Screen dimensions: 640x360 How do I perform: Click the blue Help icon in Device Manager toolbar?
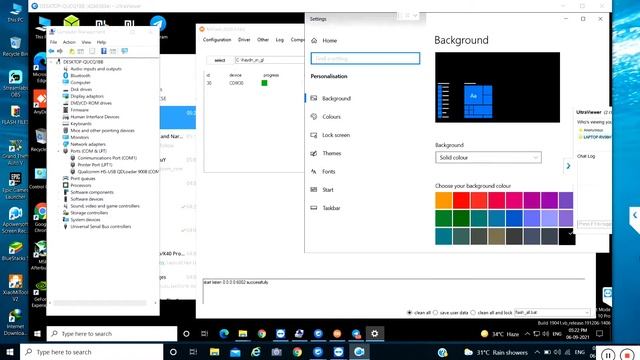104,51
